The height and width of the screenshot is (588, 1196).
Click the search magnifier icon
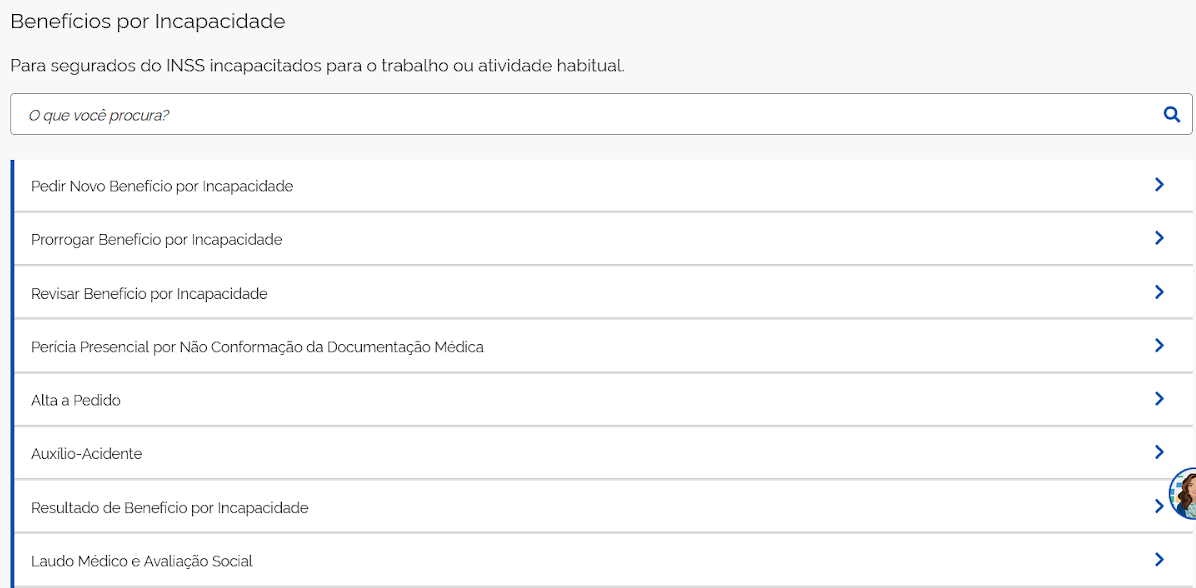[x=1172, y=114]
